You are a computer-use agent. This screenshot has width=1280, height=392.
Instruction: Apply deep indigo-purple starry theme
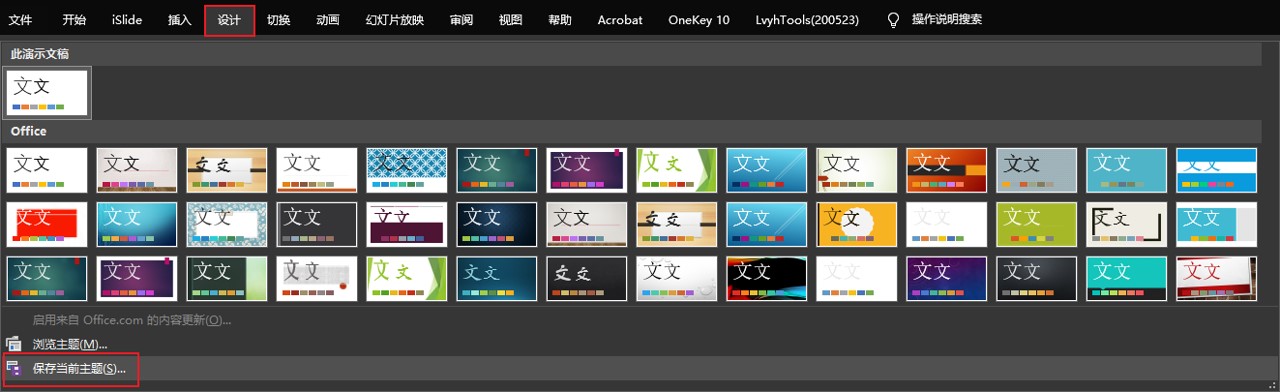(x=947, y=278)
